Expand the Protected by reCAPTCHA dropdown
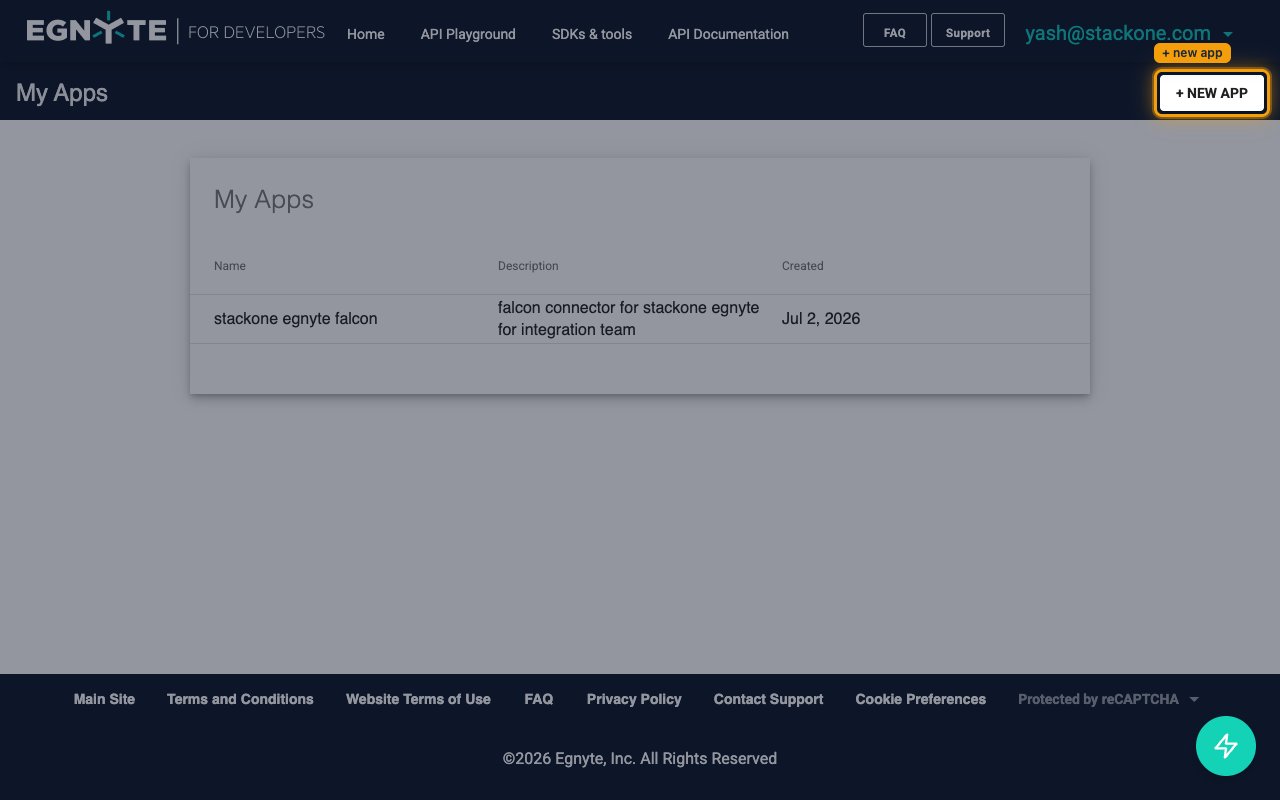This screenshot has width=1280, height=800. (x=1108, y=699)
